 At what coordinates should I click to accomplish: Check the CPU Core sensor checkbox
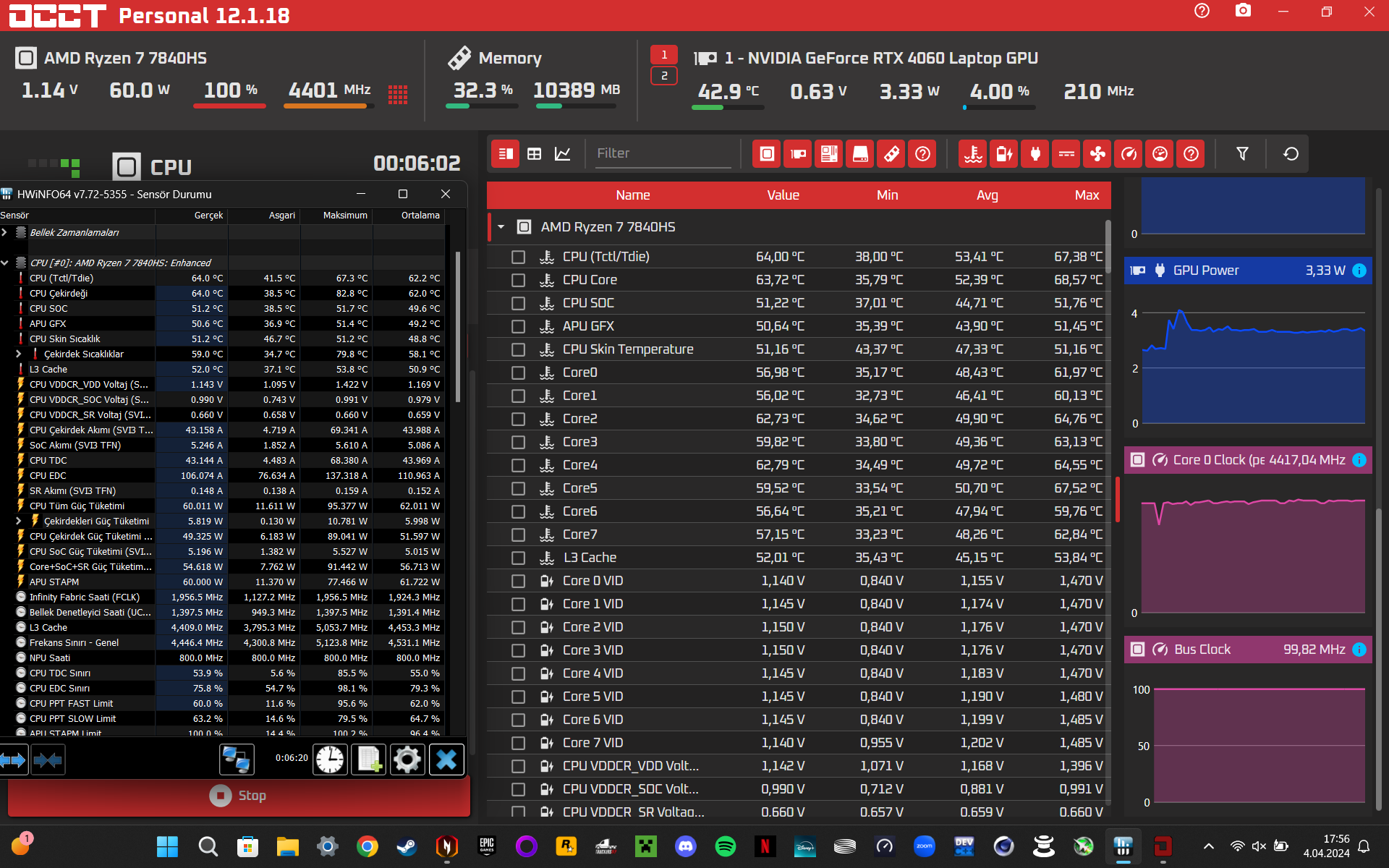click(x=518, y=280)
